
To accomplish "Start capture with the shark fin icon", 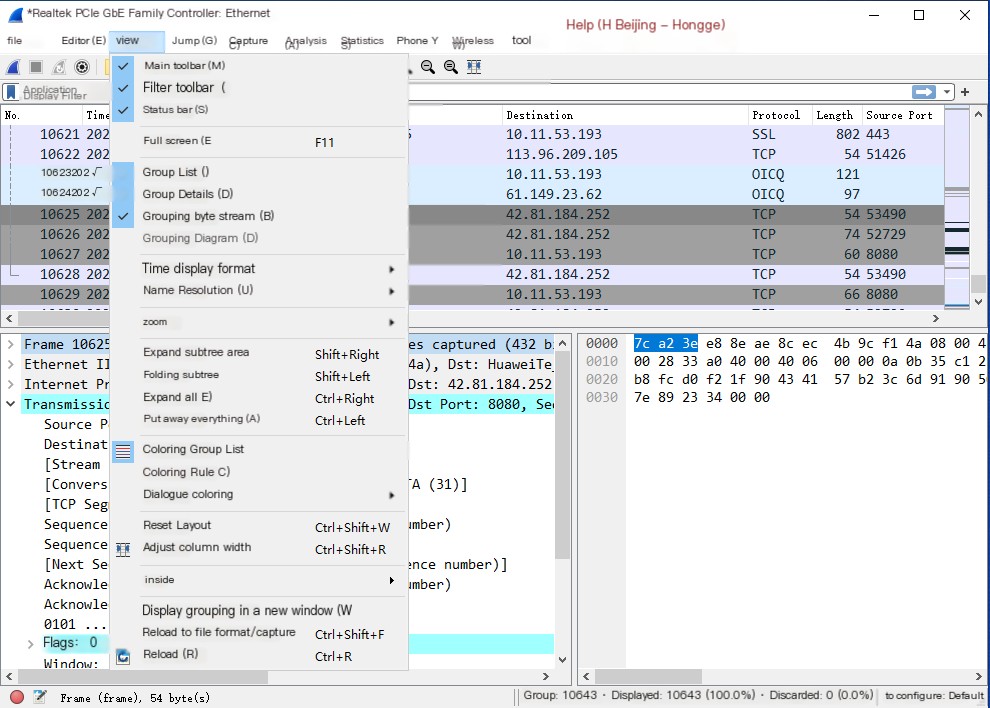I will click(x=13, y=67).
